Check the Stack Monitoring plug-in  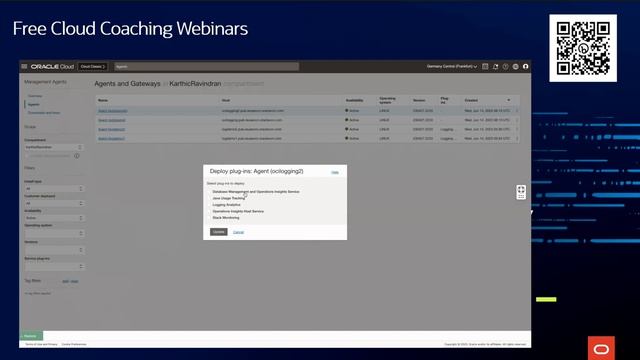point(210,218)
